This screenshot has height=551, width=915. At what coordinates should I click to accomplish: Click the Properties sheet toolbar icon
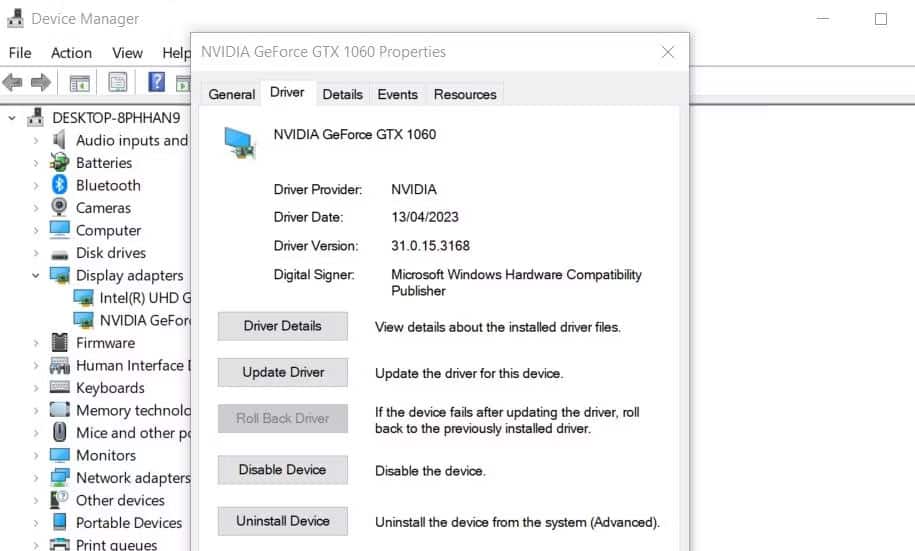(118, 82)
